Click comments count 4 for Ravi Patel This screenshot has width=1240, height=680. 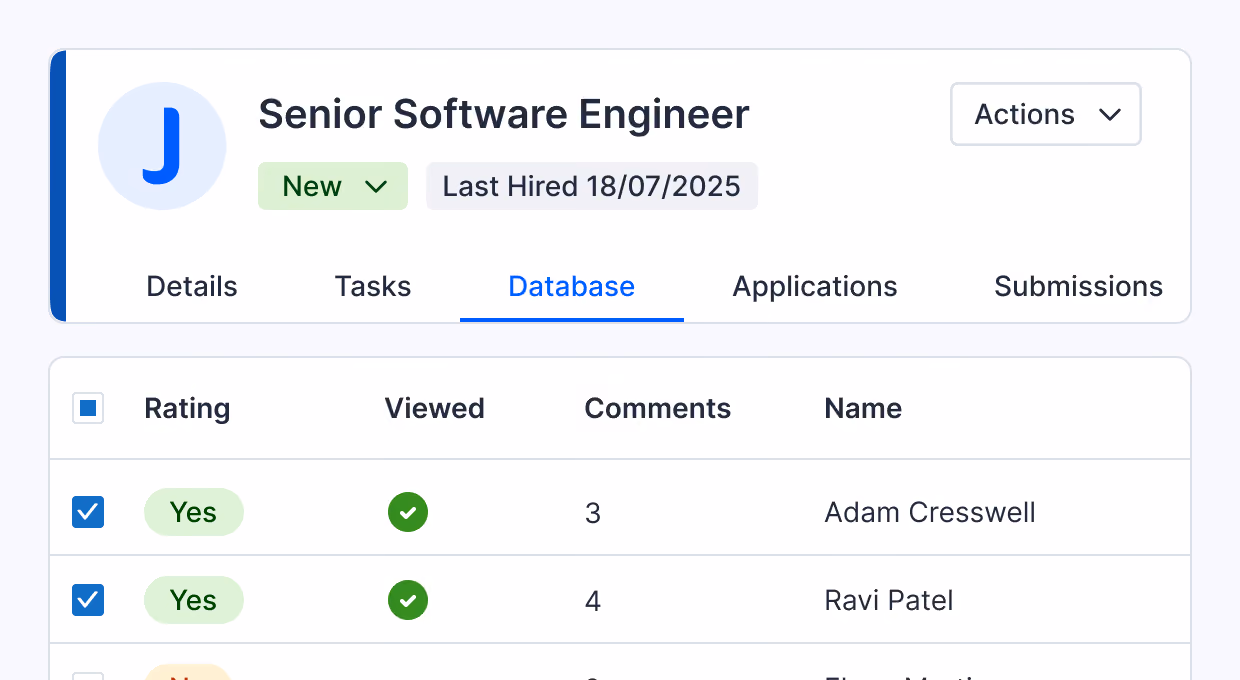(593, 601)
